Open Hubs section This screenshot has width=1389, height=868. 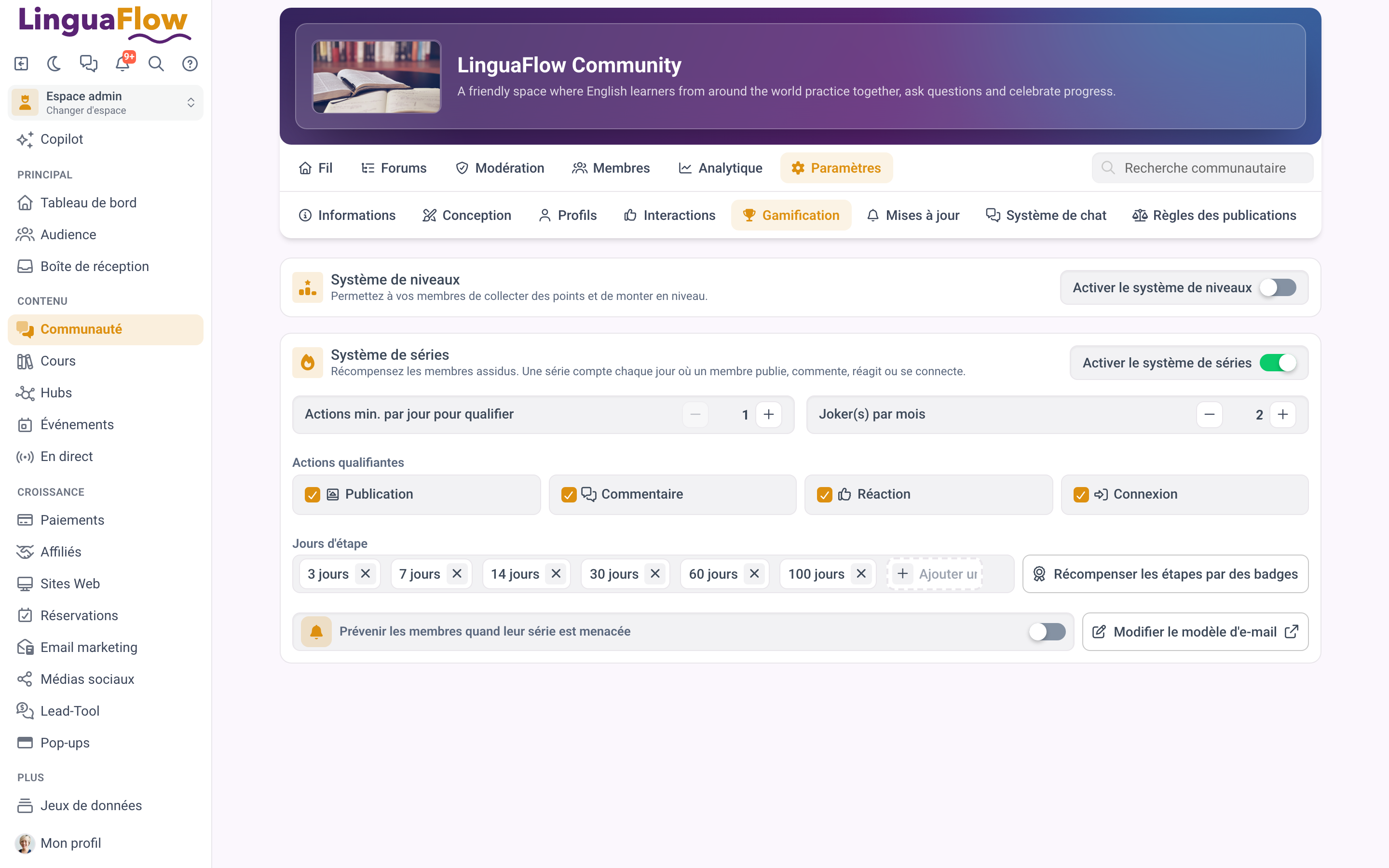(106, 393)
